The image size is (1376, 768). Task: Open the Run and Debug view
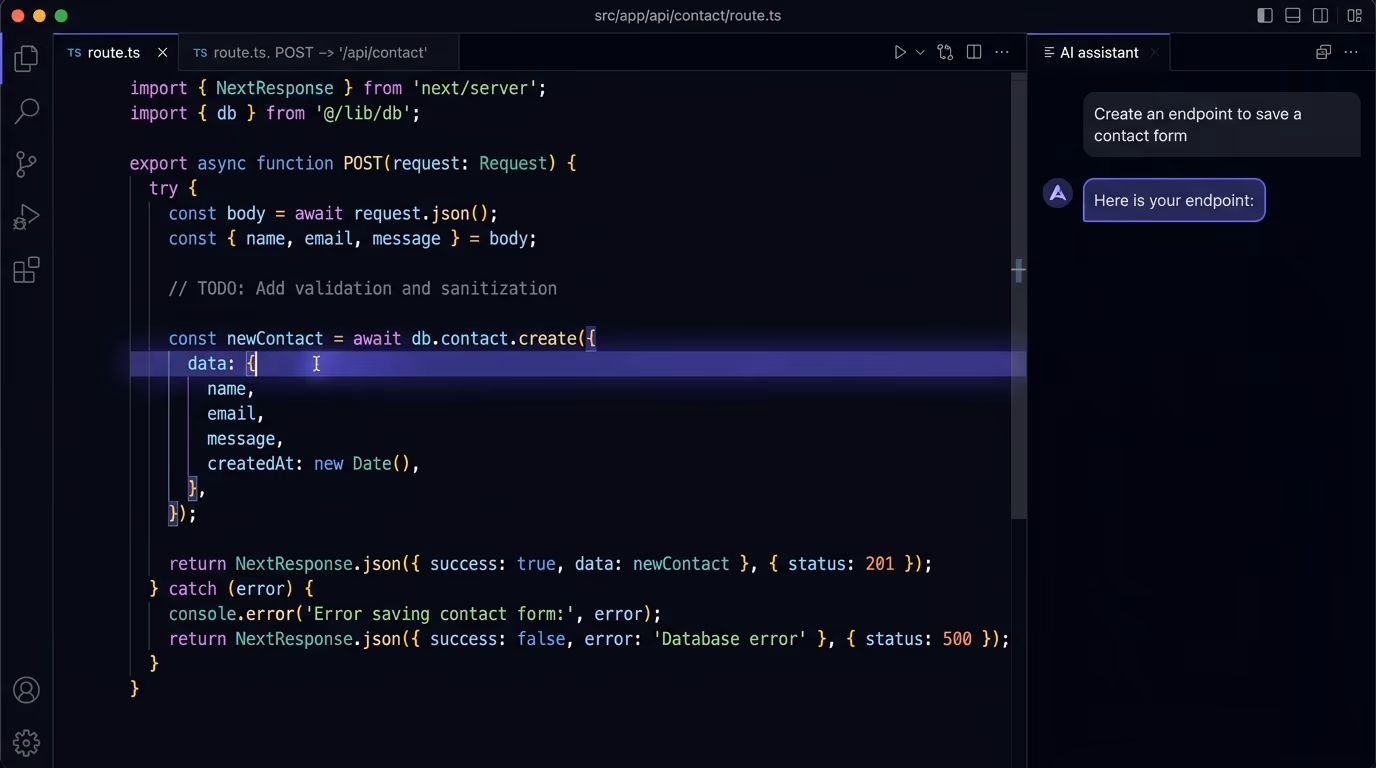(x=27, y=217)
